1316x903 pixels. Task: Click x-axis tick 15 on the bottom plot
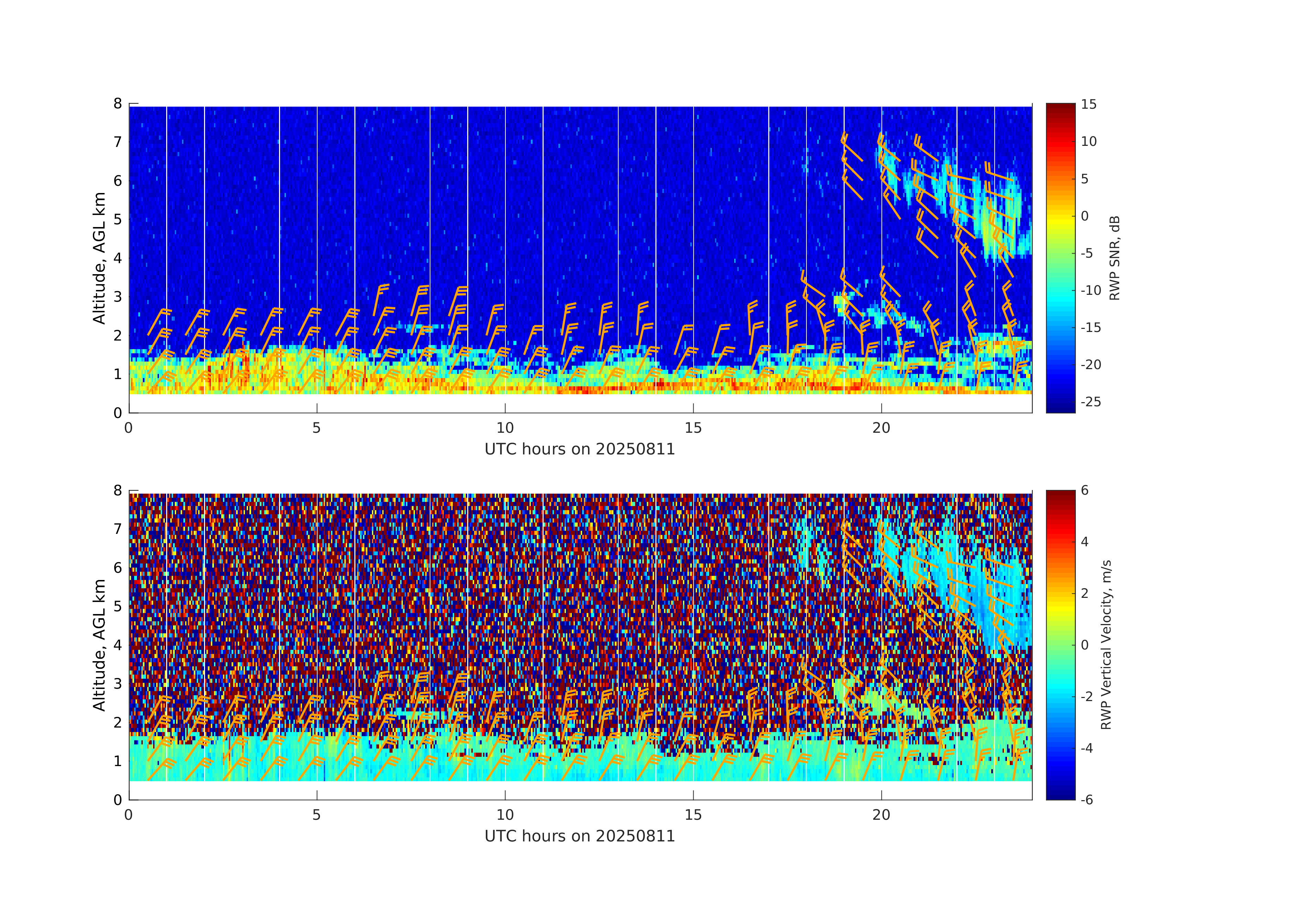pos(693,815)
